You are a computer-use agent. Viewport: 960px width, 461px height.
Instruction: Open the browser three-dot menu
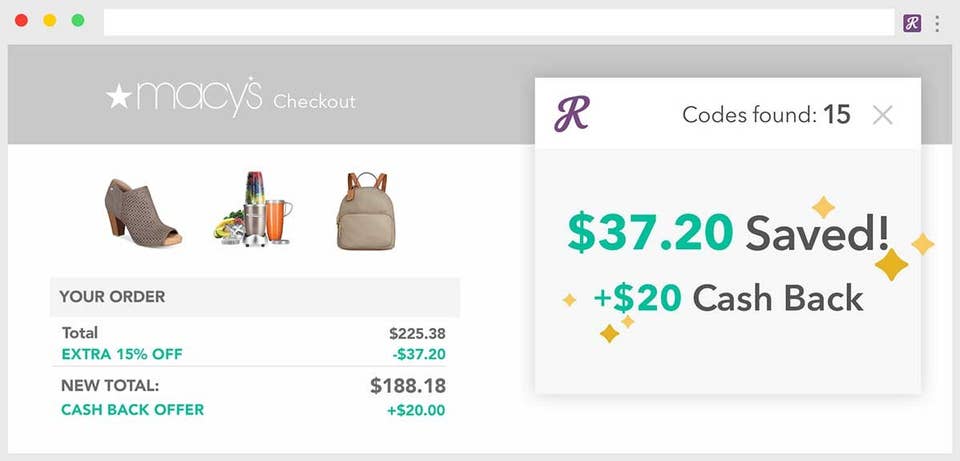[937, 23]
